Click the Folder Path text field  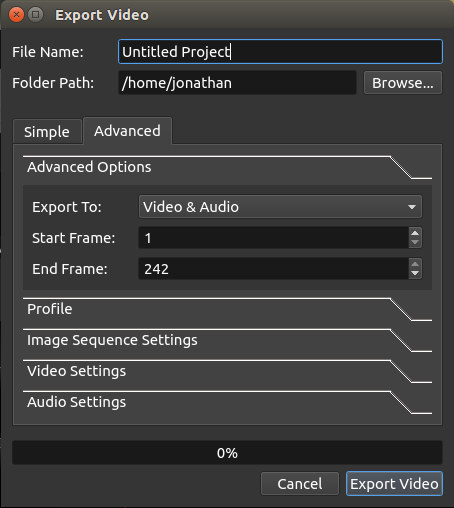pos(237,83)
